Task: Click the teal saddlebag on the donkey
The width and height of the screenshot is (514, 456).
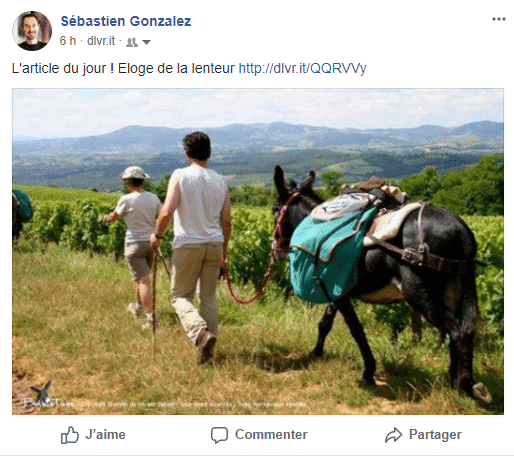Action: tap(328, 254)
